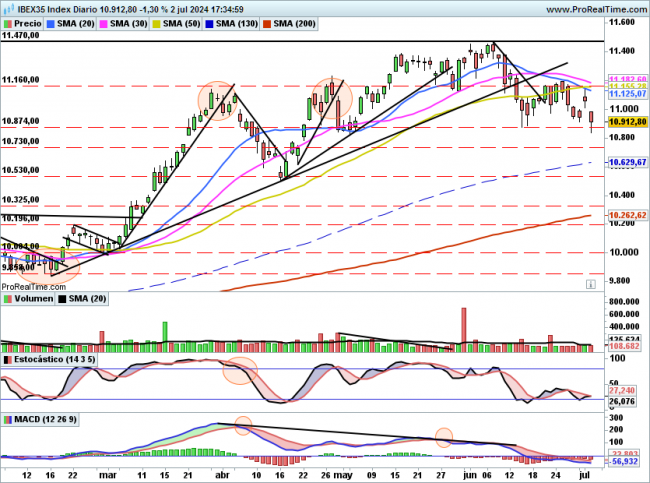This screenshot has width=650, height=483.
Task: Click the 11.600 price axis tick
Action: pos(621,22)
